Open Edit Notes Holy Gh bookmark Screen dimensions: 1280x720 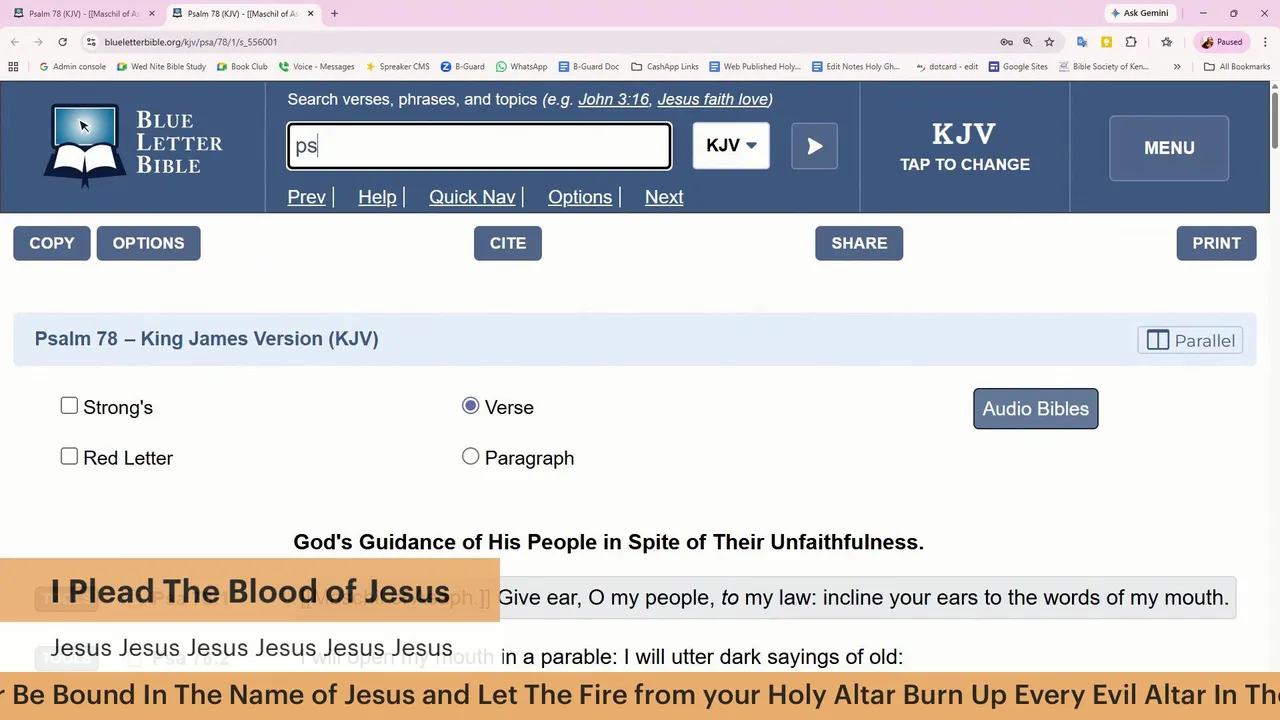[x=856, y=67]
